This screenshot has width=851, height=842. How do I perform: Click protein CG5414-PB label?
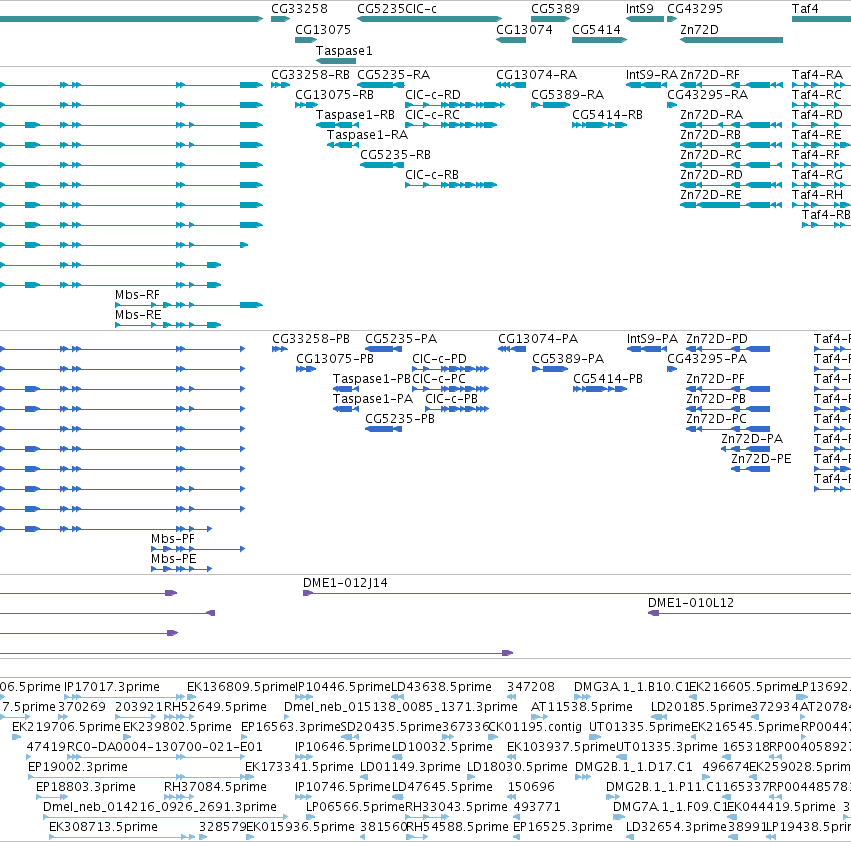pyautogui.click(x=608, y=379)
